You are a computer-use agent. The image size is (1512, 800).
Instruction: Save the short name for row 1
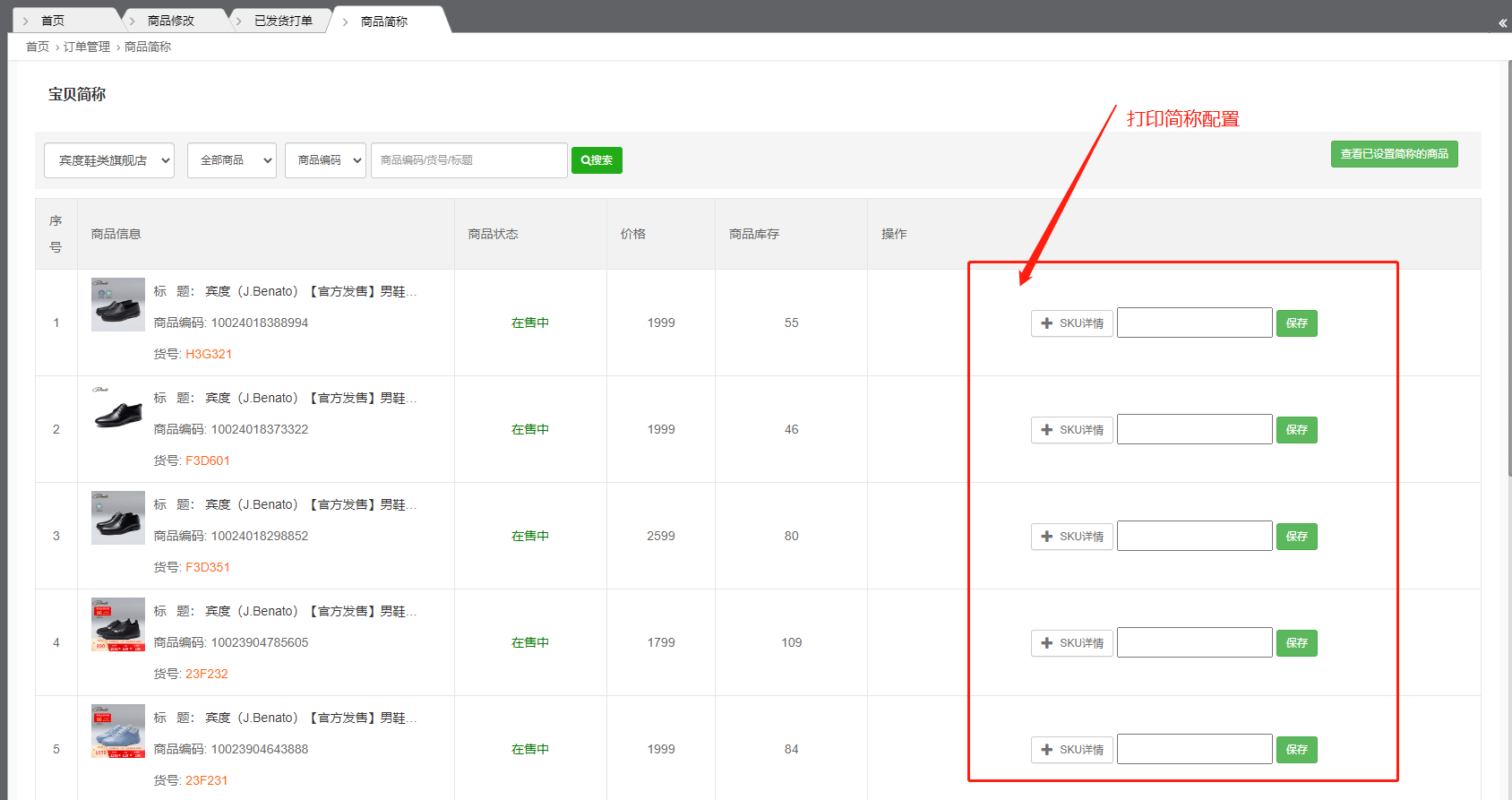point(1296,323)
